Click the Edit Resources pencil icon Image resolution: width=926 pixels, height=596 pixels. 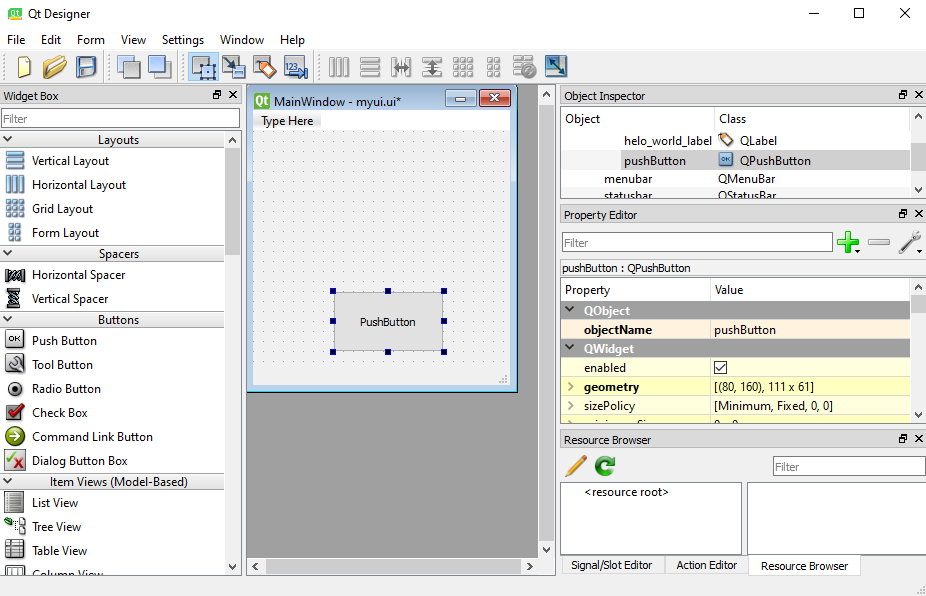576,465
